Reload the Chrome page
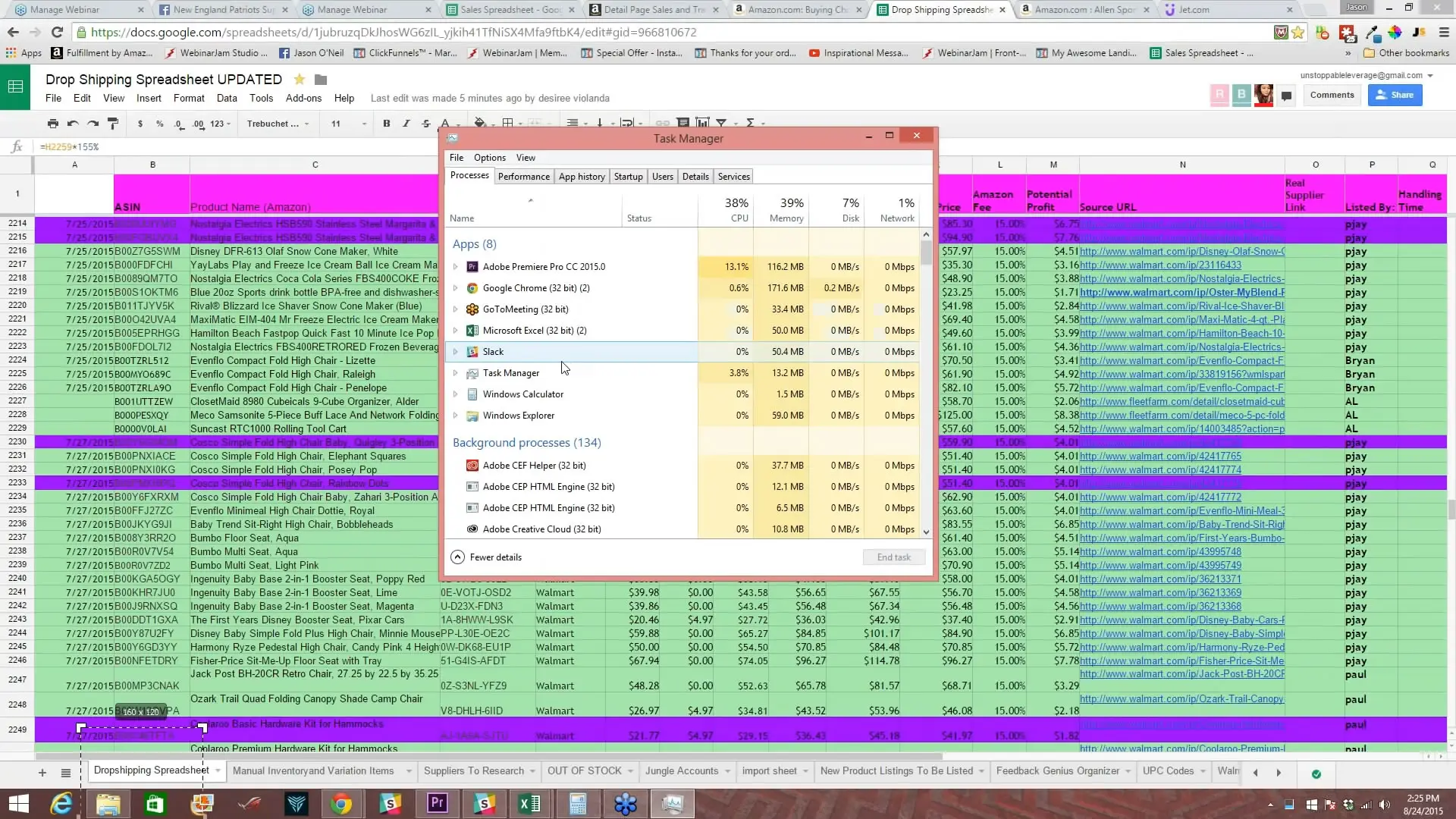Screen dimensions: 1456x819 coord(57,33)
